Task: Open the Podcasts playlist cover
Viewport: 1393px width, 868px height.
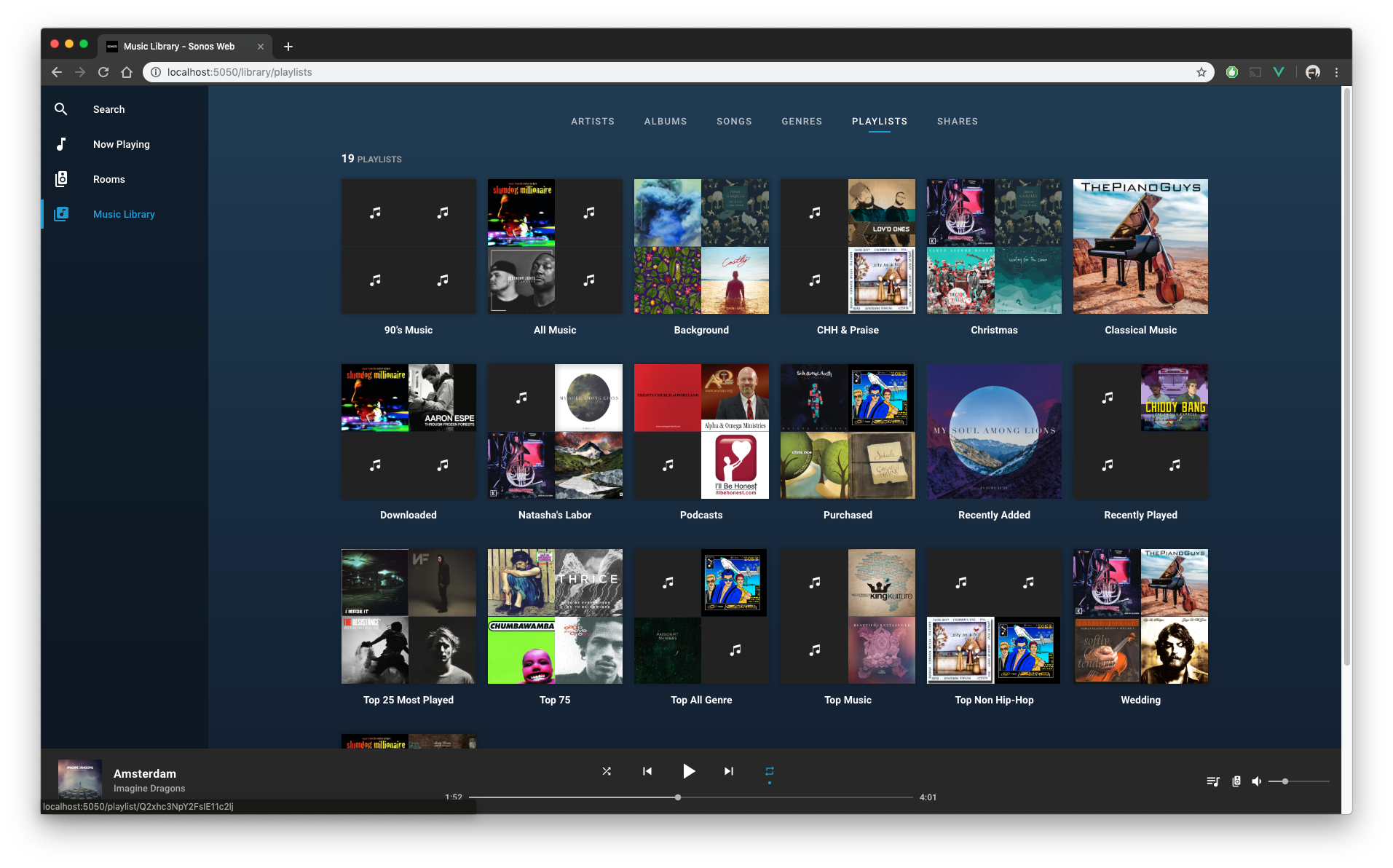Action: (701, 431)
